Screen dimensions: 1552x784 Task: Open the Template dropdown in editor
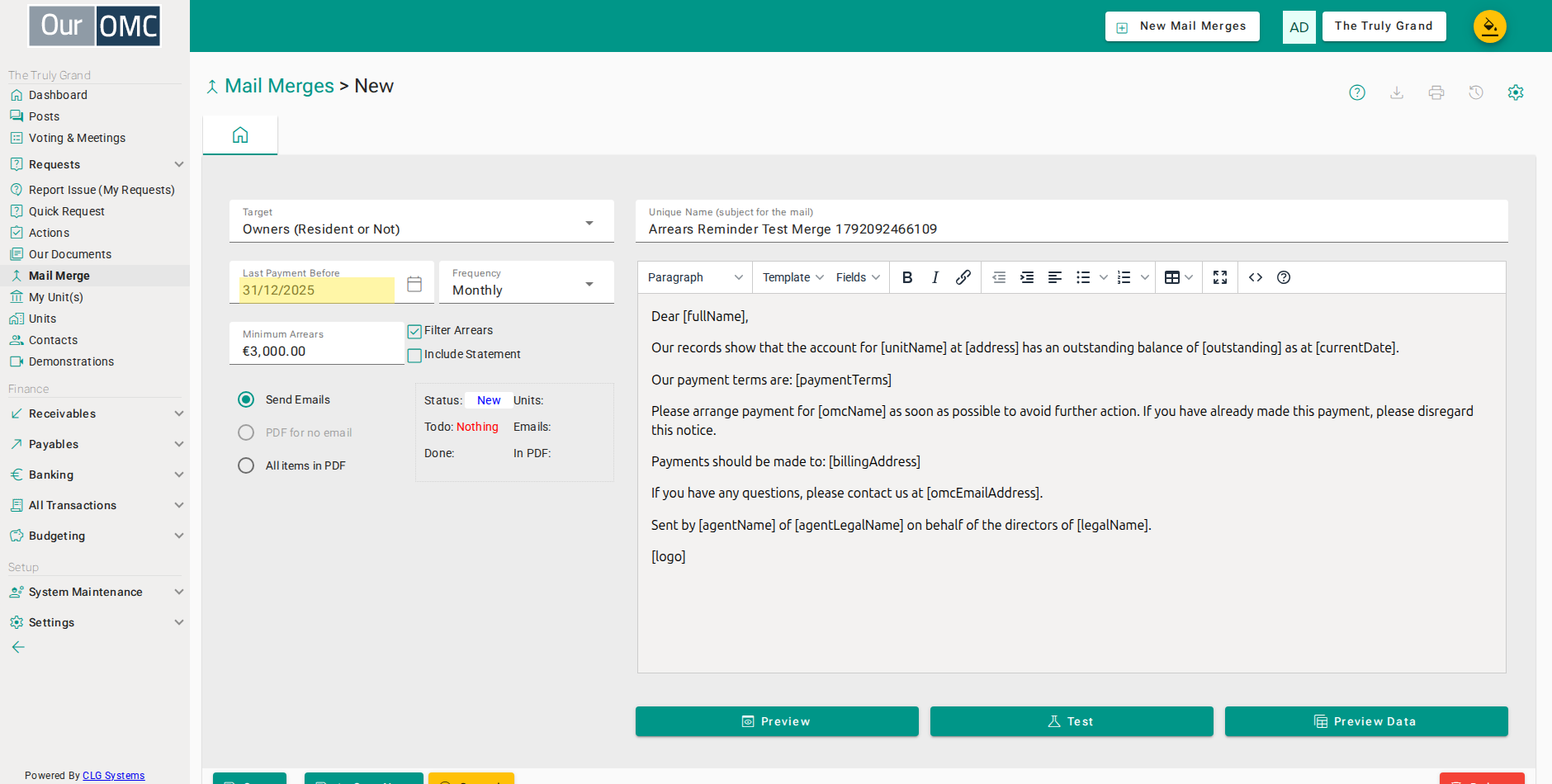(793, 277)
